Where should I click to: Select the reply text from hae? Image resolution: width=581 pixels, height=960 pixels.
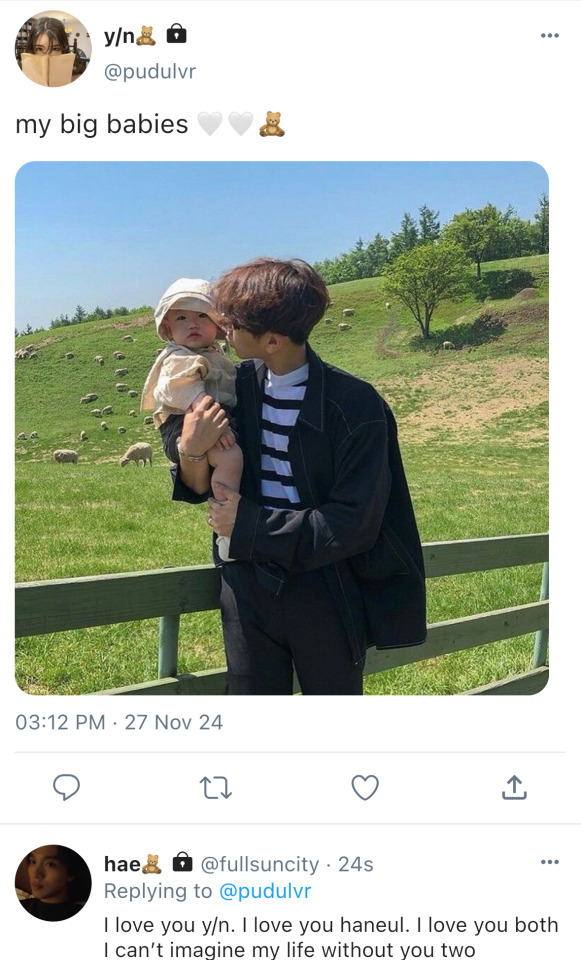coord(331,937)
